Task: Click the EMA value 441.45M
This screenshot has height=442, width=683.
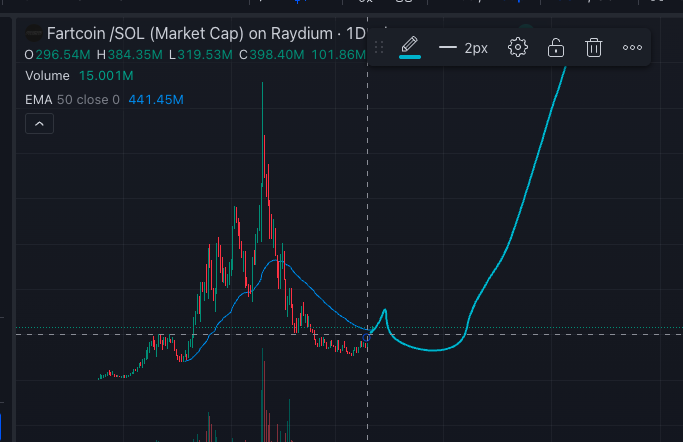Action: pos(156,100)
